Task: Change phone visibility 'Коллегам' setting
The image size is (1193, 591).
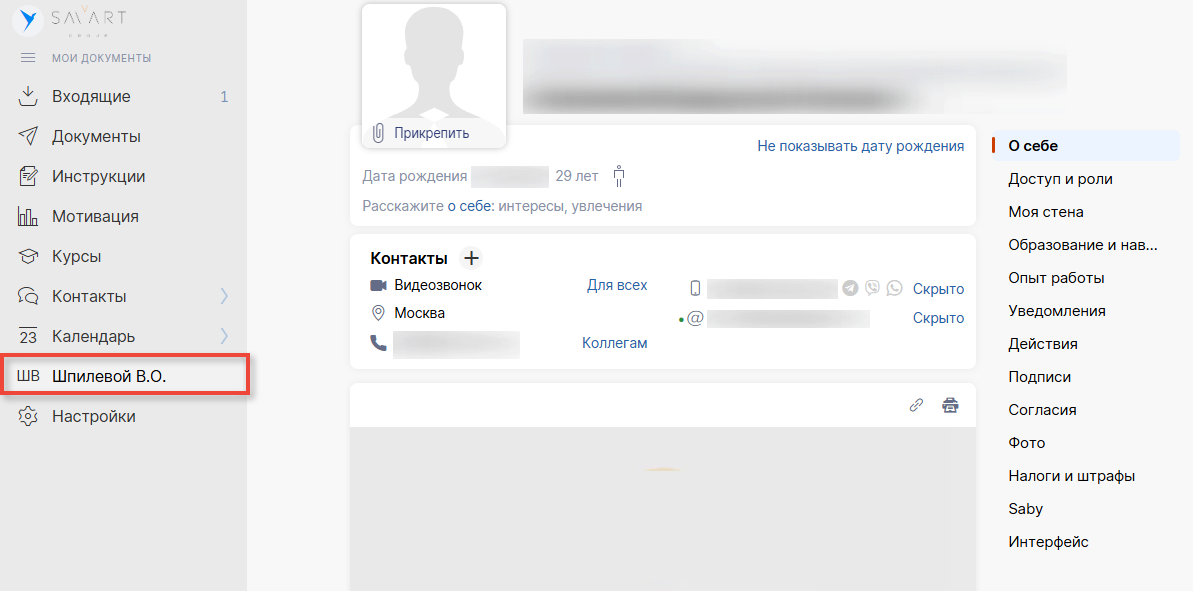Action: [614, 343]
